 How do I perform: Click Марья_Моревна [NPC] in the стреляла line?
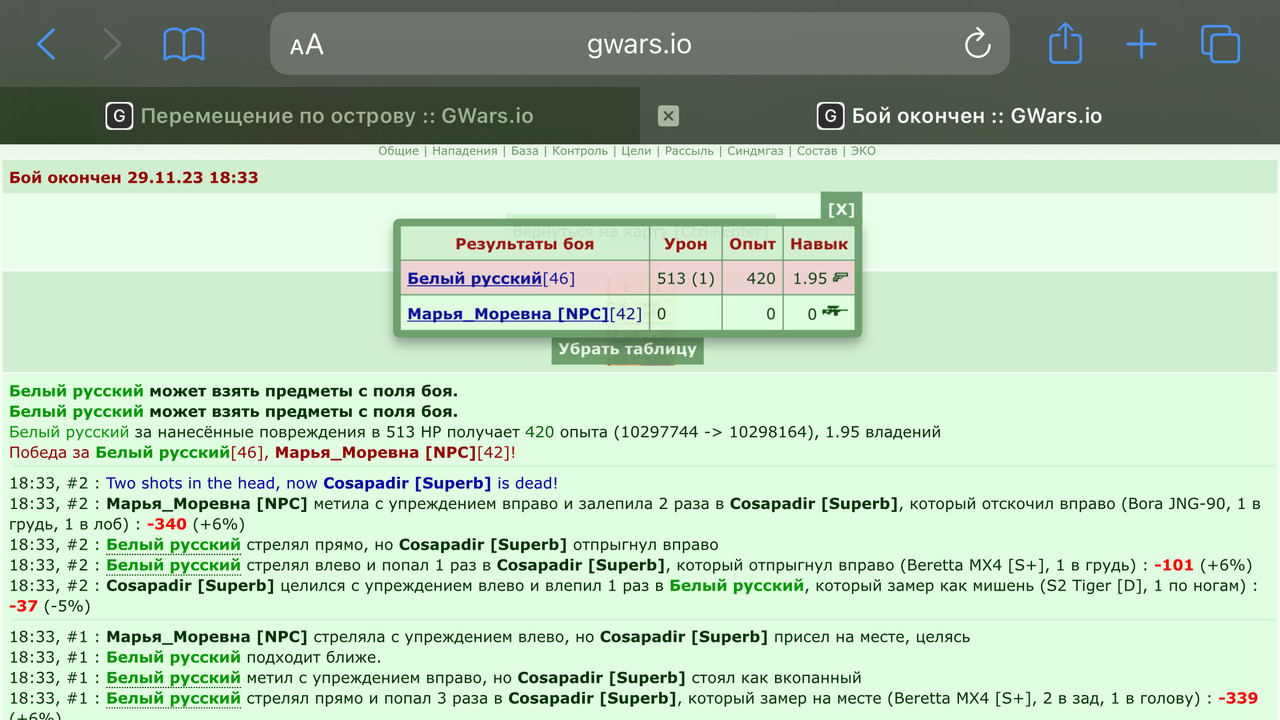coord(207,637)
